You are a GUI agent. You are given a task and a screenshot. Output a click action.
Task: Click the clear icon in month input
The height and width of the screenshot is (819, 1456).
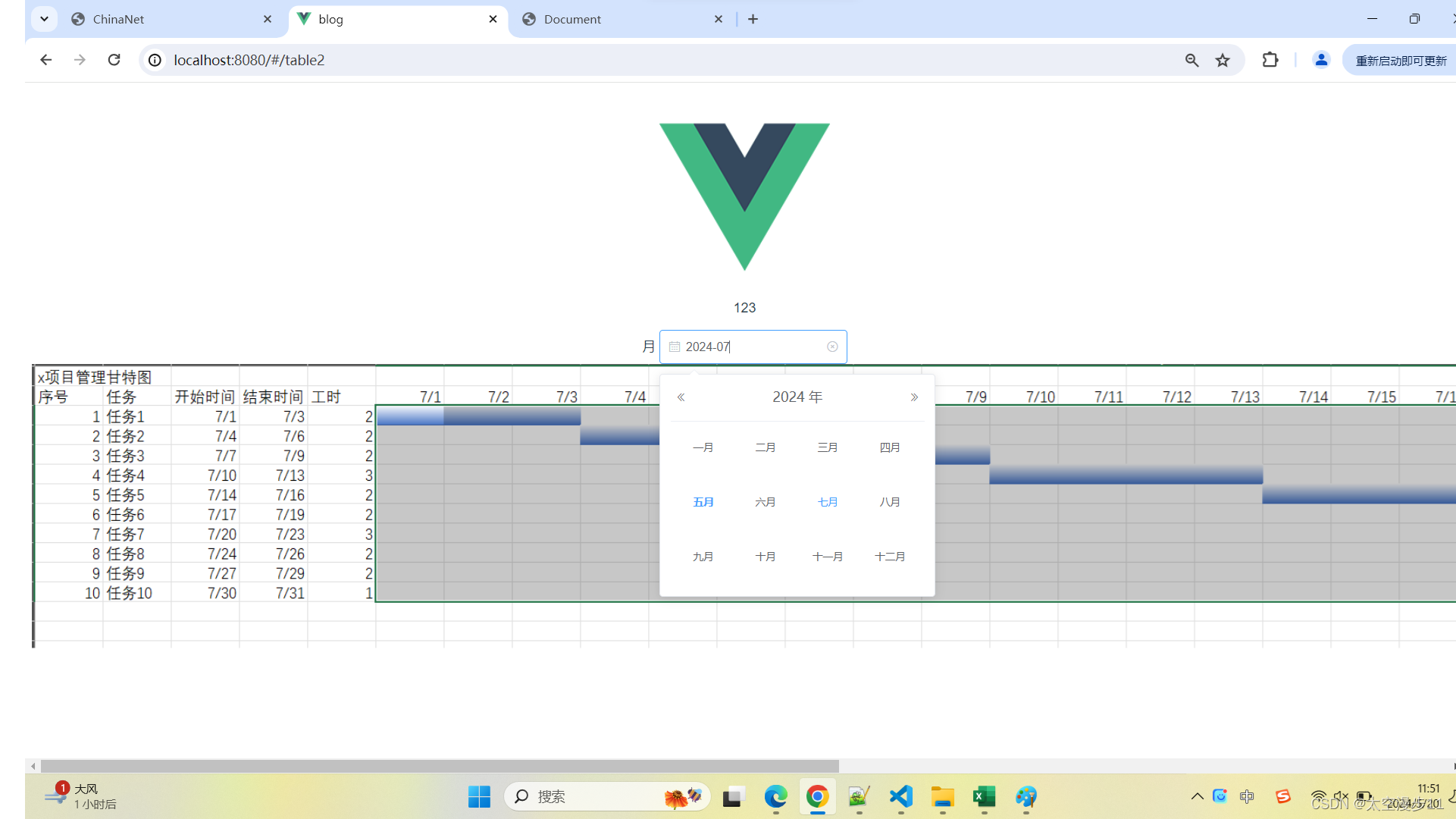832,347
